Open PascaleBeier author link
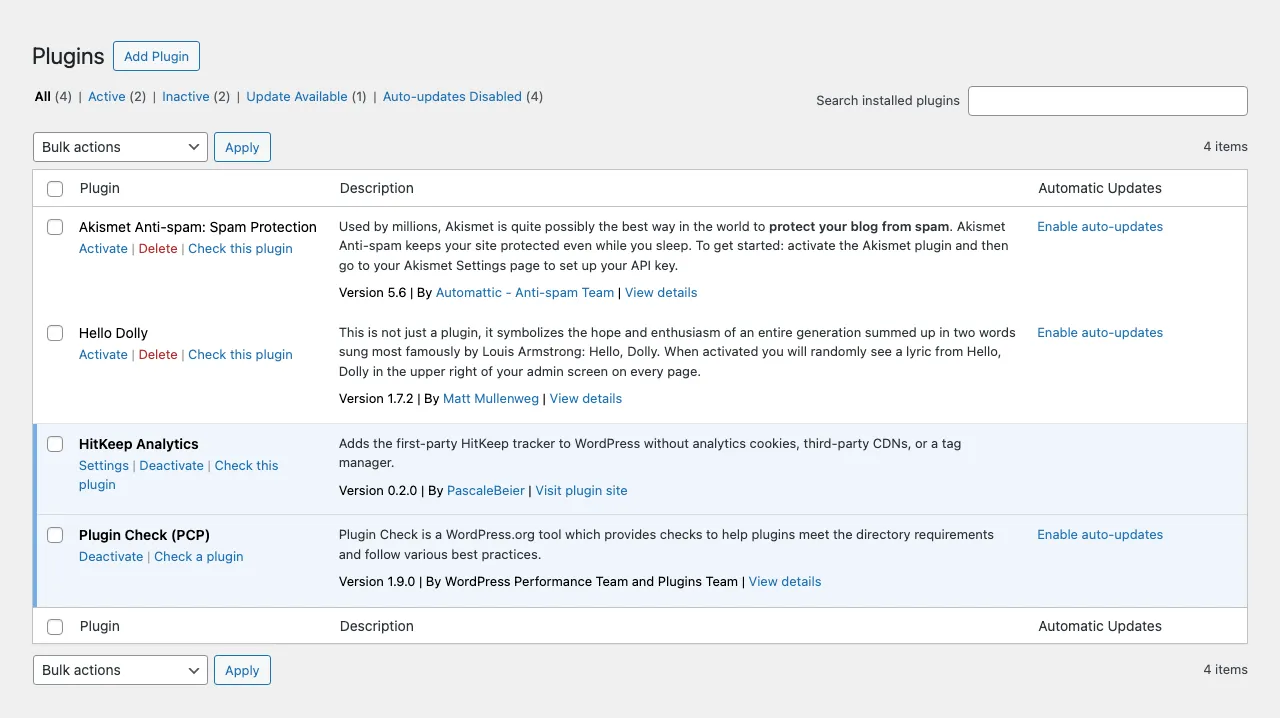This screenshot has width=1280, height=718. (487, 491)
